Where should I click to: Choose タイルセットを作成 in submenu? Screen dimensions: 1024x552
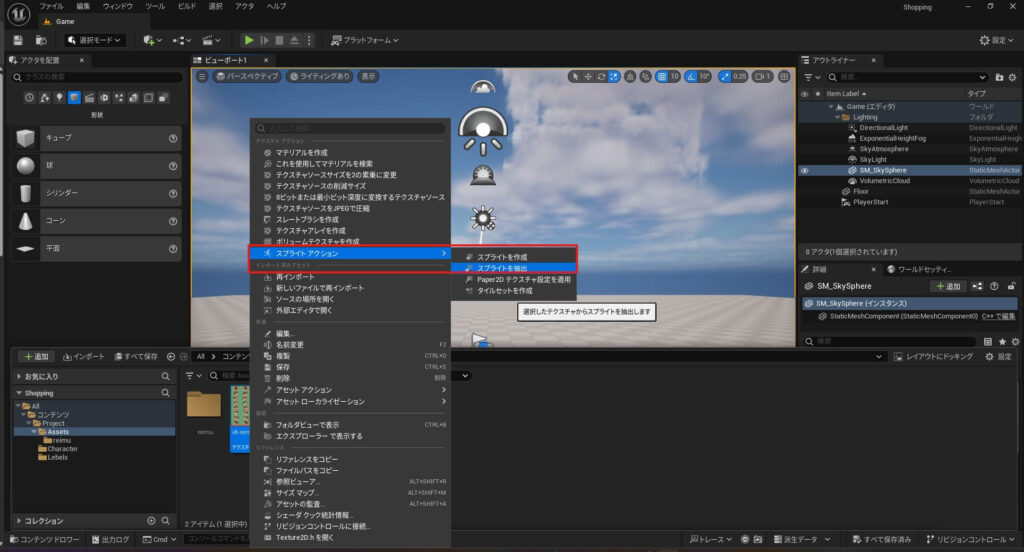click(x=504, y=291)
